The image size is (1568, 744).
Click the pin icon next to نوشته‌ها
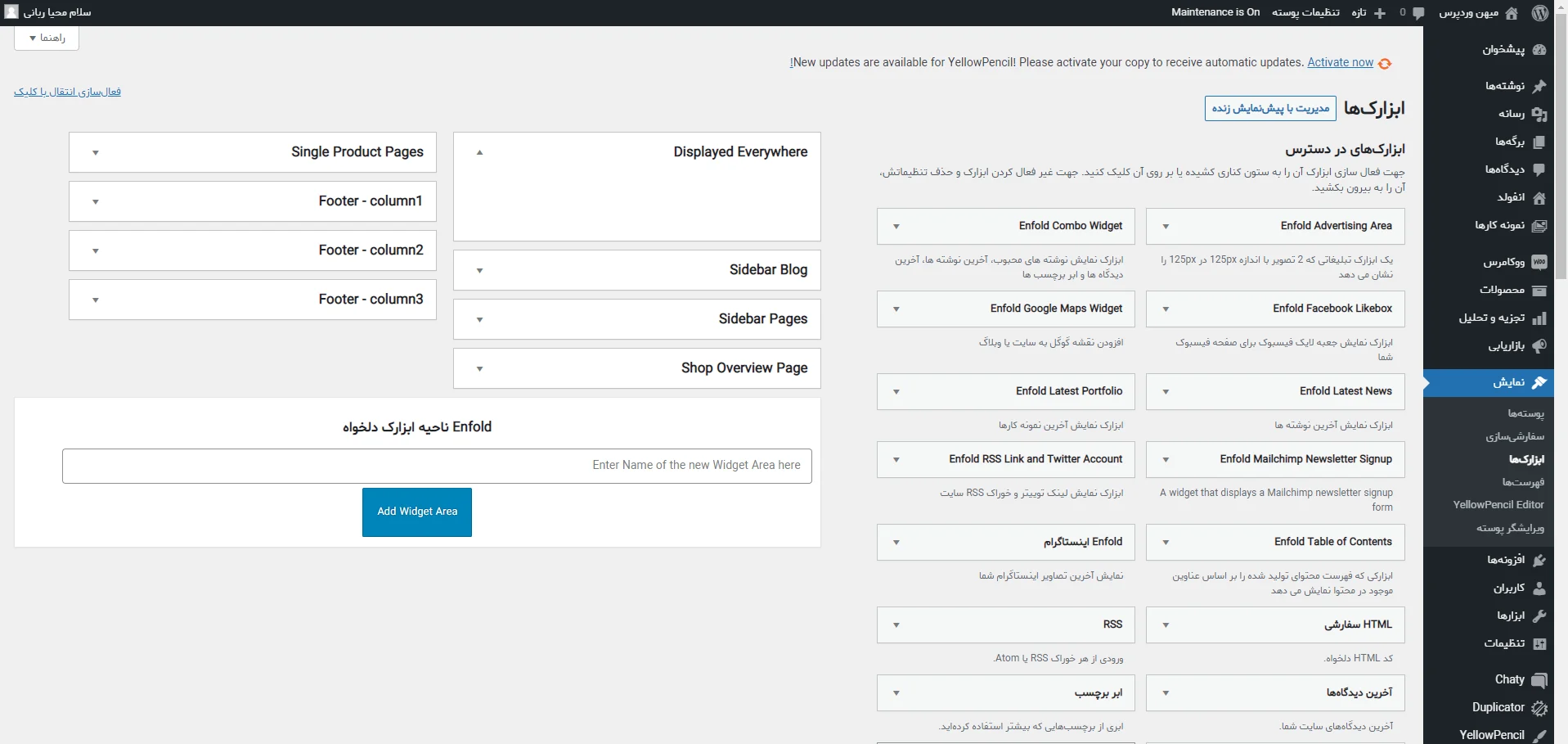click(x=1539, y=86)
